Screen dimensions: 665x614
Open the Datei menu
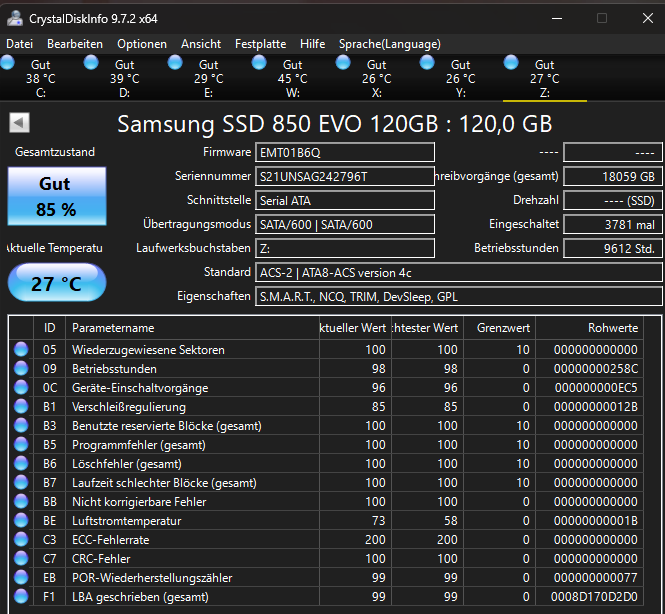click(x=20, y=44)
